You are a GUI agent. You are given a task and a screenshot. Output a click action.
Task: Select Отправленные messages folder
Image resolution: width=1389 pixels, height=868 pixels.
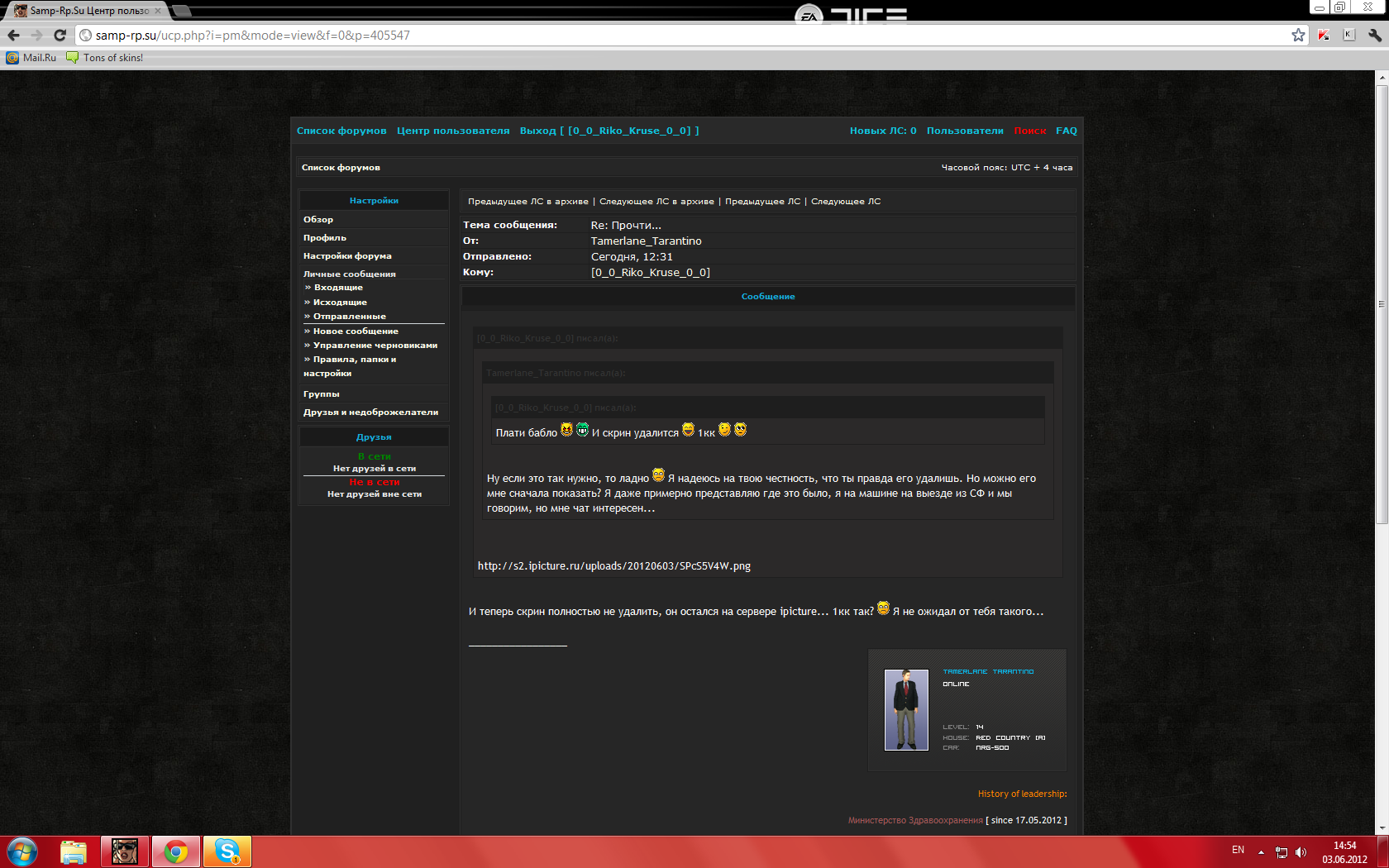pyautogui.click(x=349, y=317)
